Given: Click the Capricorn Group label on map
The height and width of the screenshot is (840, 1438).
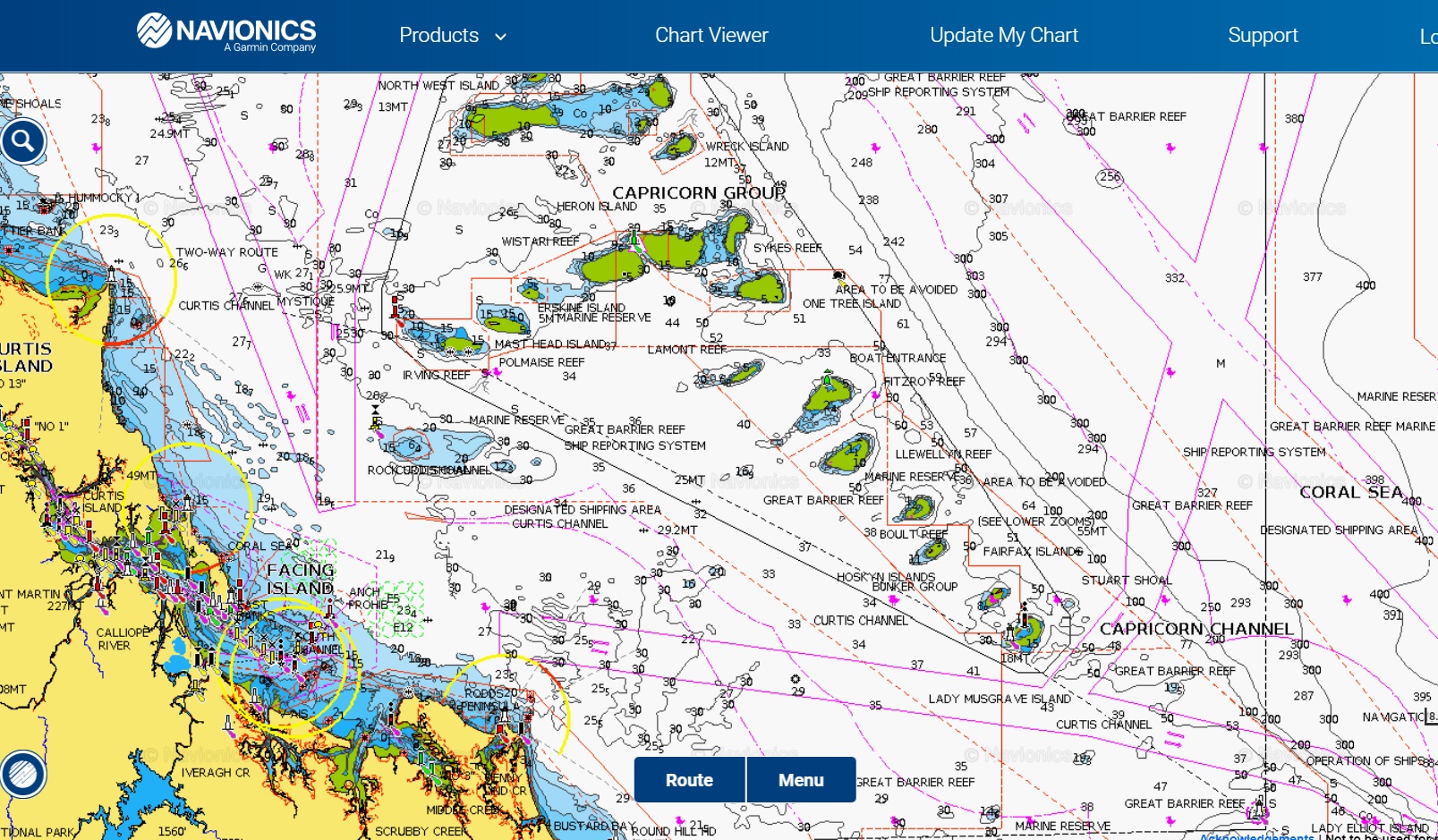Looking at the screenshot, I should click(x=698, y=192).
